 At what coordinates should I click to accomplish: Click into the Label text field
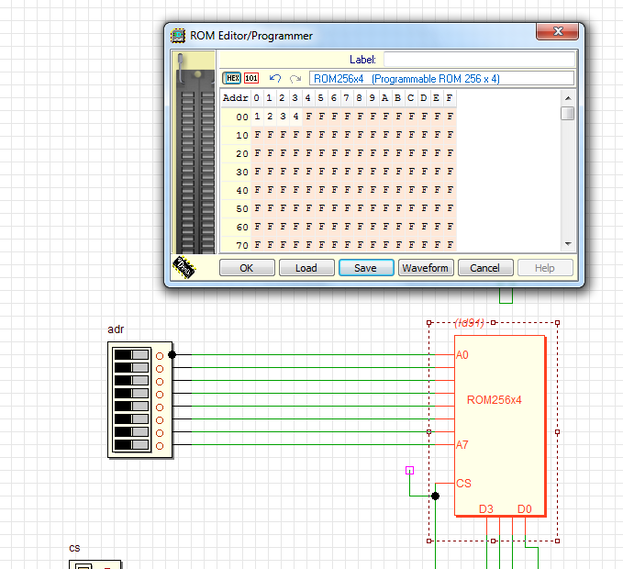478,60
